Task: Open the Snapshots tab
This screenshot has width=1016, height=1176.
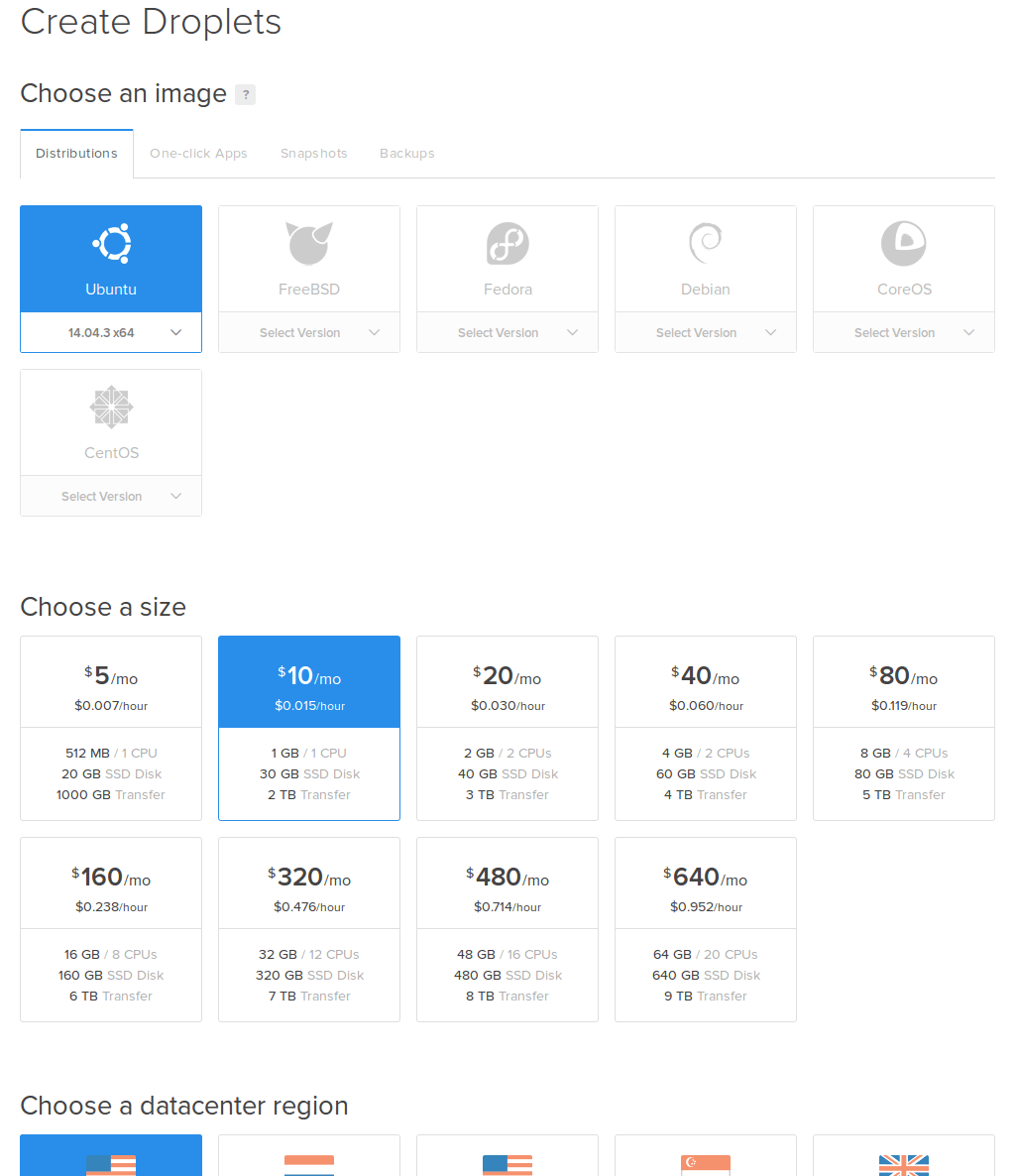Action: pos(313,153)
